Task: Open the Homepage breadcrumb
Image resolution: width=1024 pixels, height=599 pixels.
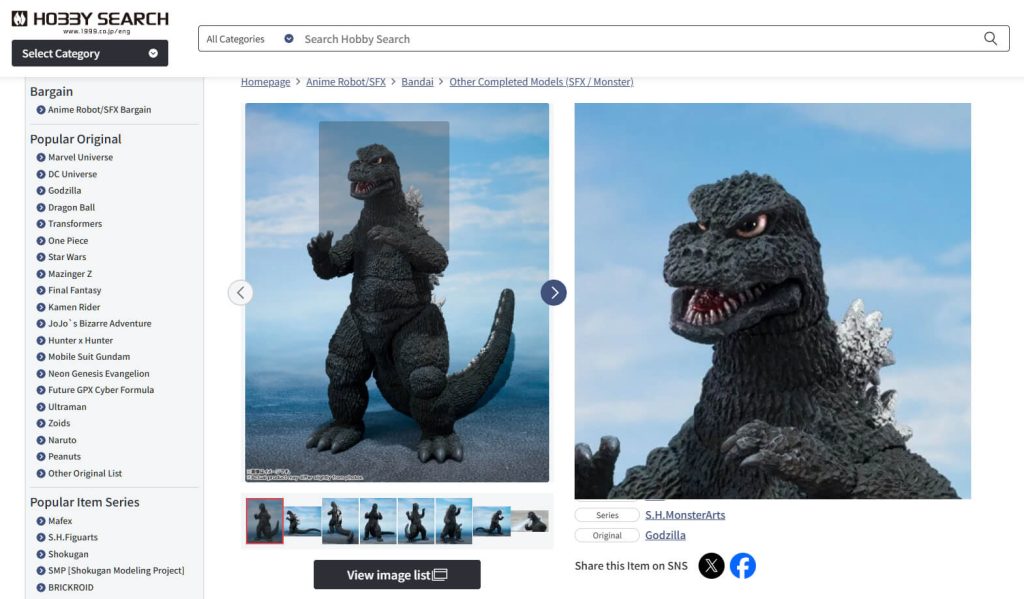Action: click(x=265, y=81)
